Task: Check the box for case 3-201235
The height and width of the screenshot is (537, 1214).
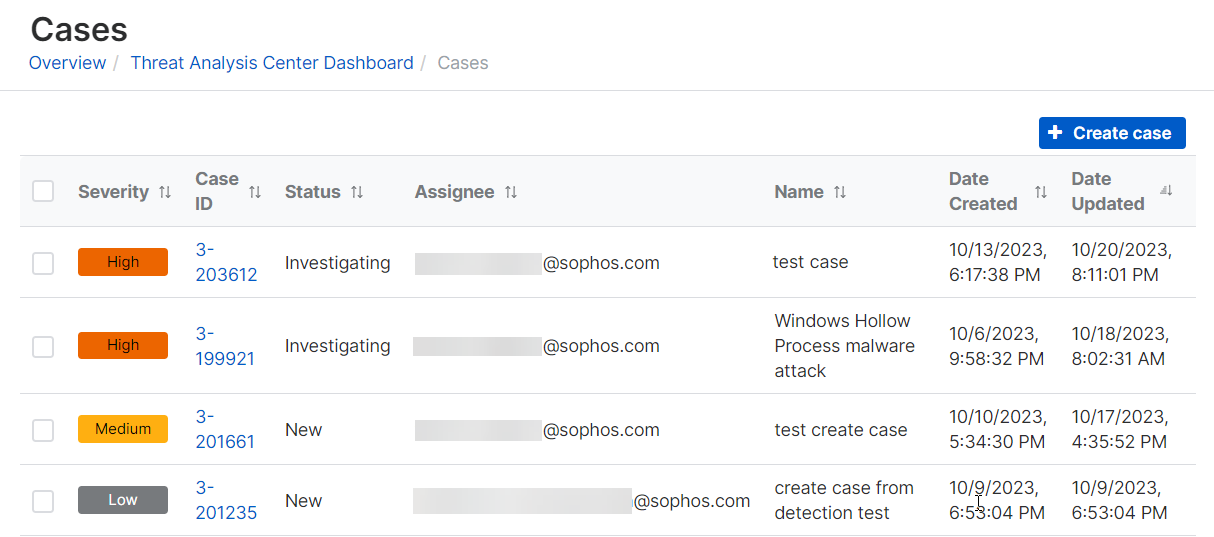Action: (x=43, y=501)
